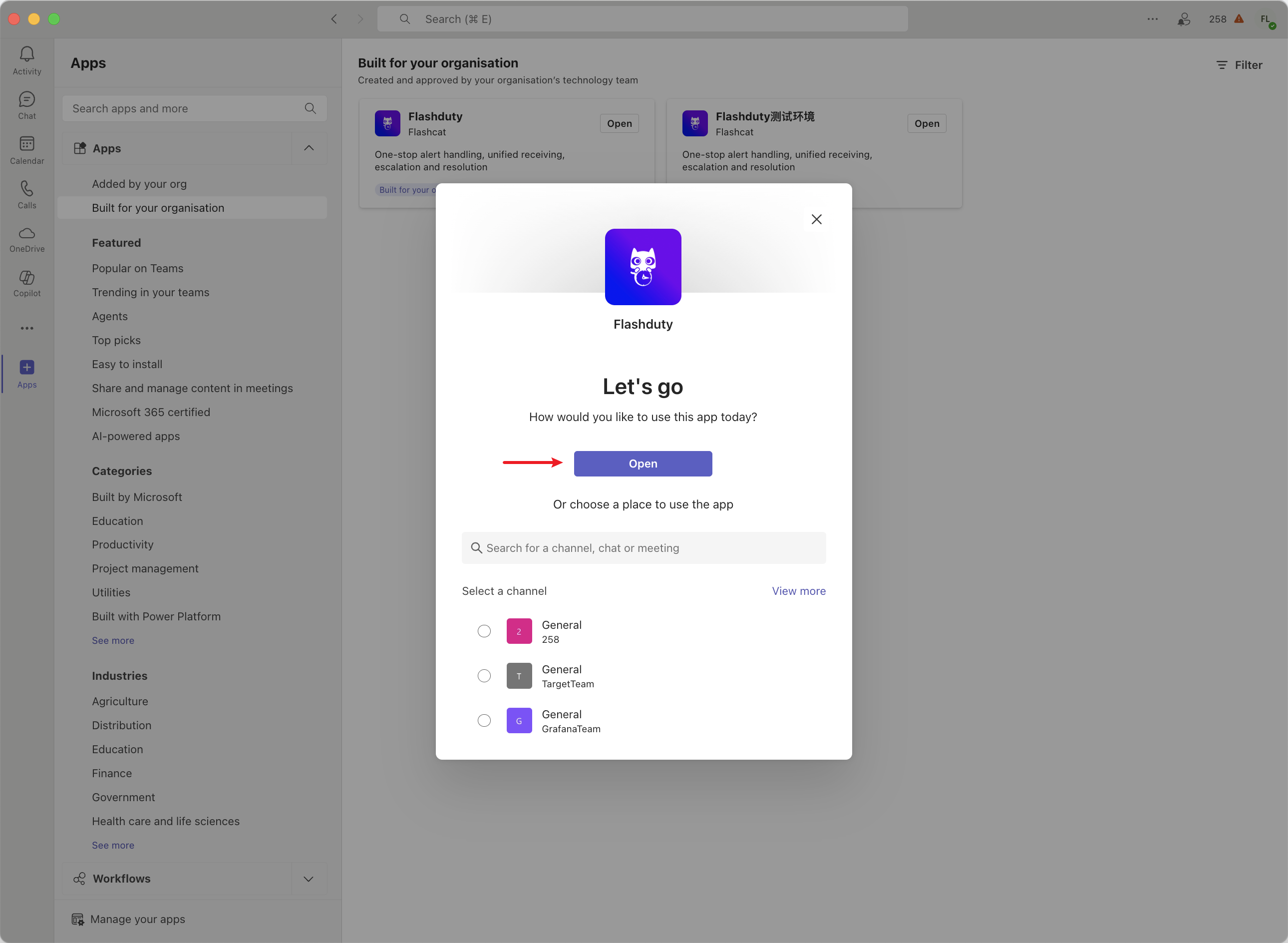Click Manage your apps
The image size is (1288, 943).
(137, 920)
